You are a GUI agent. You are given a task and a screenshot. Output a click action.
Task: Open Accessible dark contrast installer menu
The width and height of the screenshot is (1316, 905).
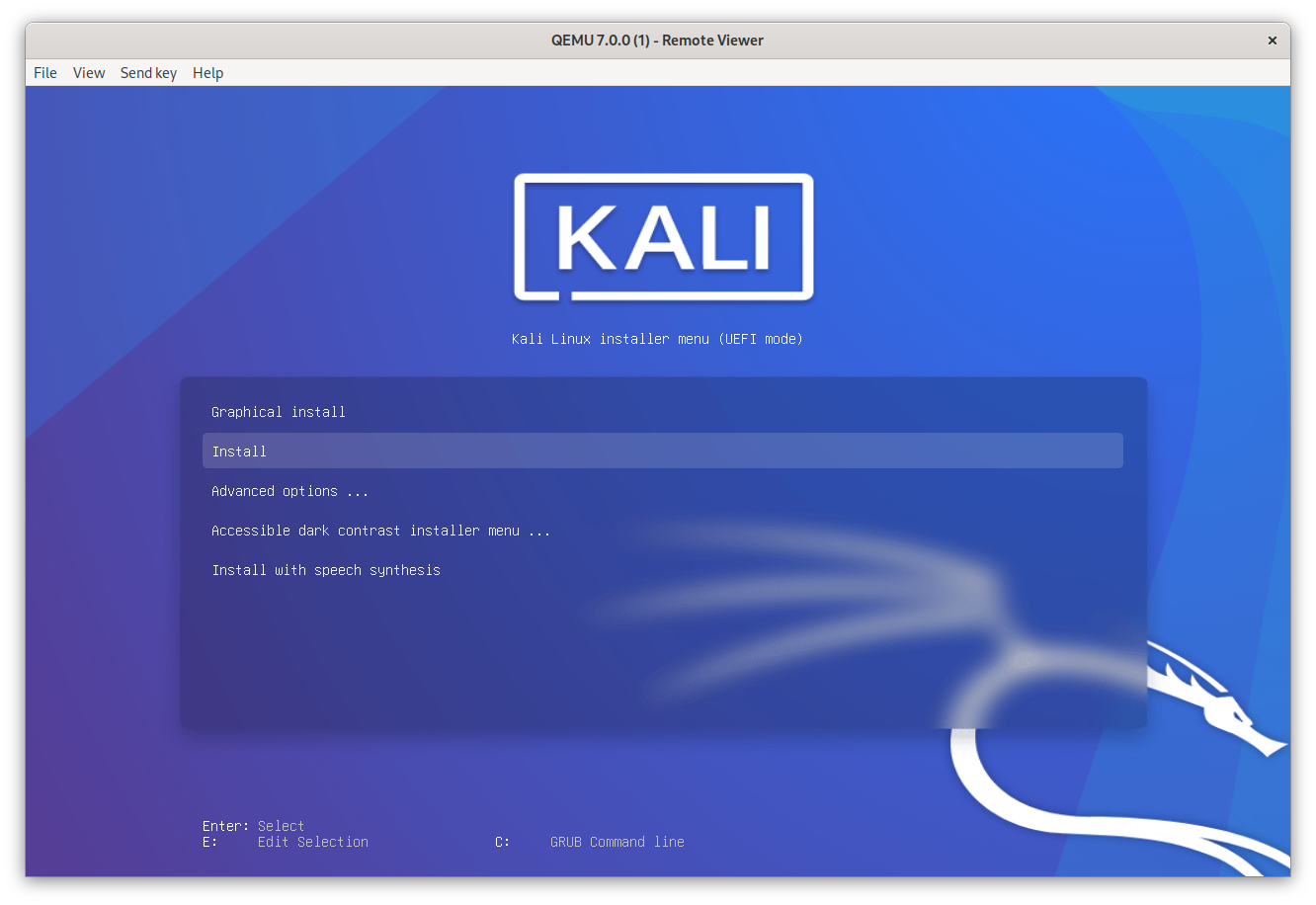(x=380, y=531)
